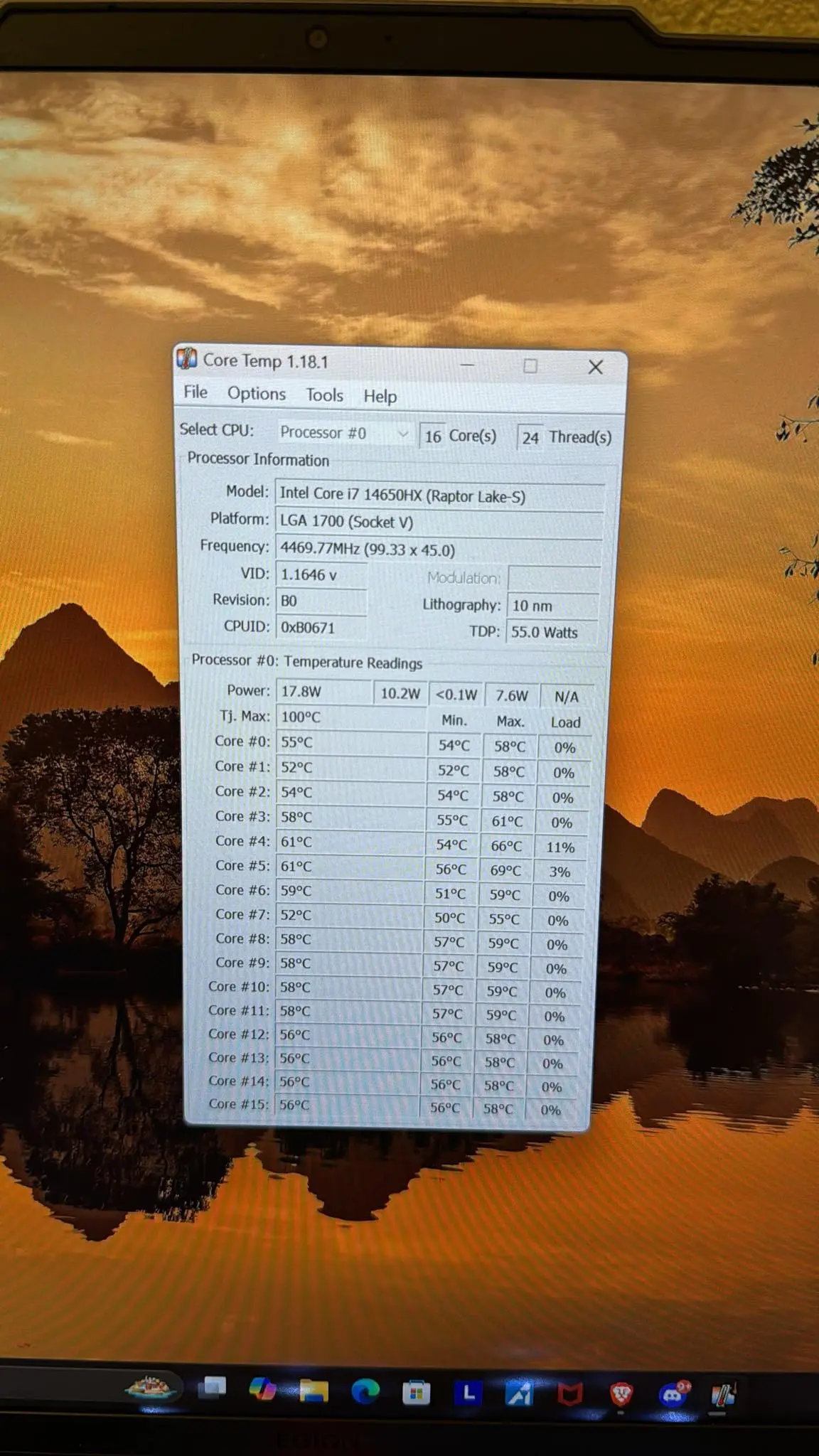Click the Load column header

[x=566, y=722]
